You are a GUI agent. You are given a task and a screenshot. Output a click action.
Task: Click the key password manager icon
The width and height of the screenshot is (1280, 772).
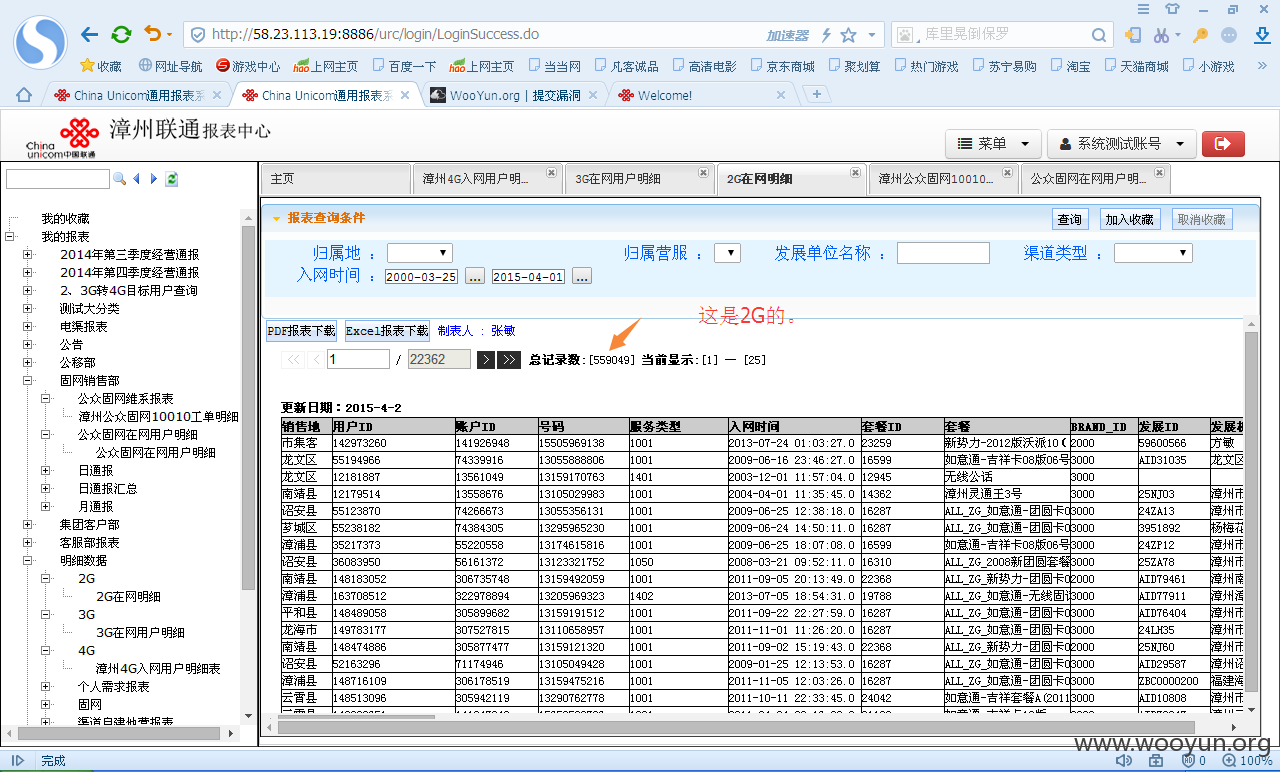point(1200,35)
